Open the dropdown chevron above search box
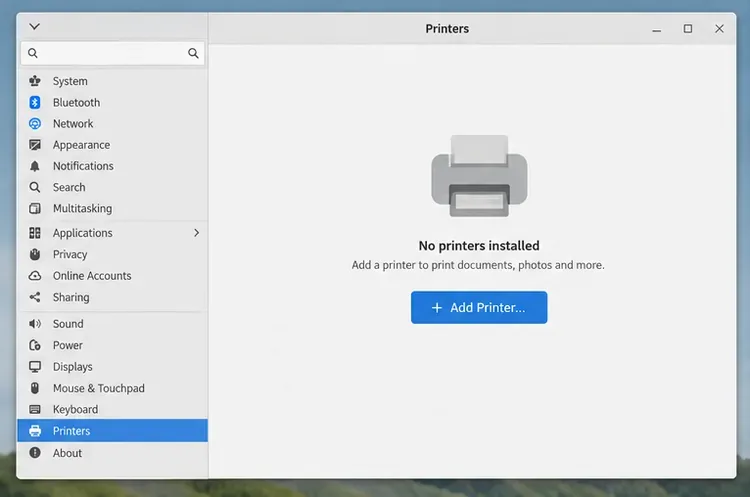Image resolution: width=750 pixels, height=497 pixels. click(34, 26)
